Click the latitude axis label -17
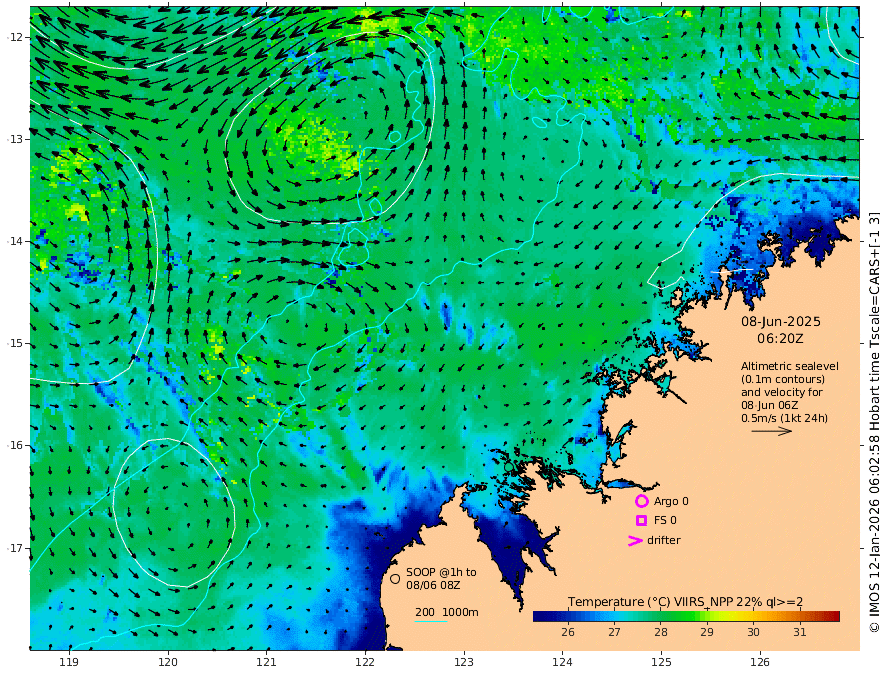This screenshot has width=880, height=680. coord(15,548)
